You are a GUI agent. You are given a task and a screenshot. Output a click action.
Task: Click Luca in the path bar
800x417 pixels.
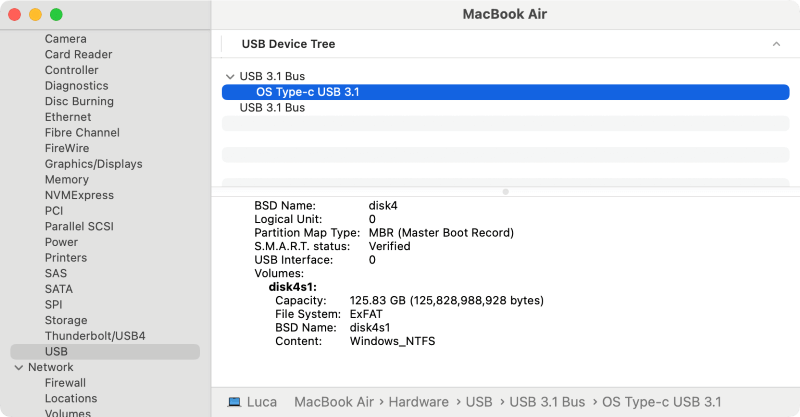pos(262,402)
